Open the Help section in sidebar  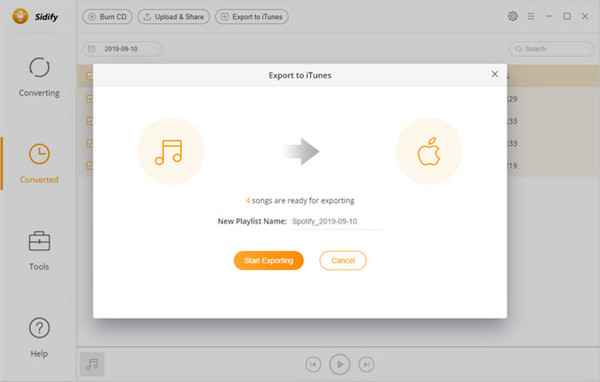click(x=39, y=338)
